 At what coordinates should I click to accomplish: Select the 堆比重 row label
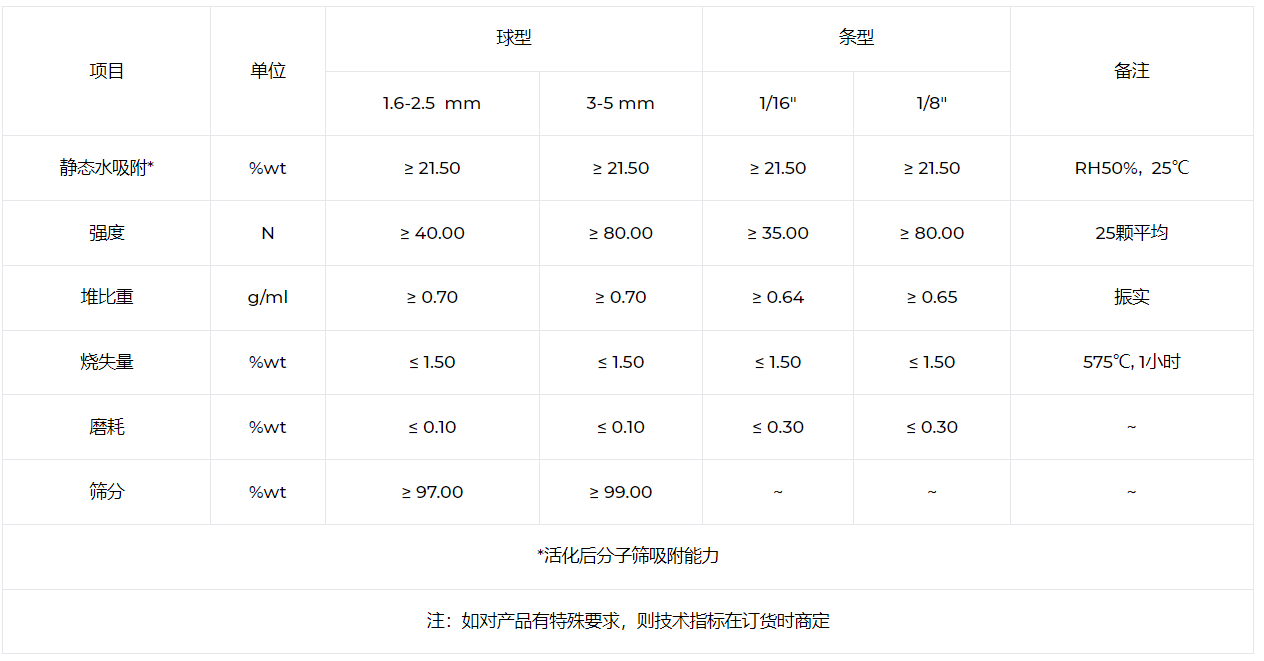106,297
